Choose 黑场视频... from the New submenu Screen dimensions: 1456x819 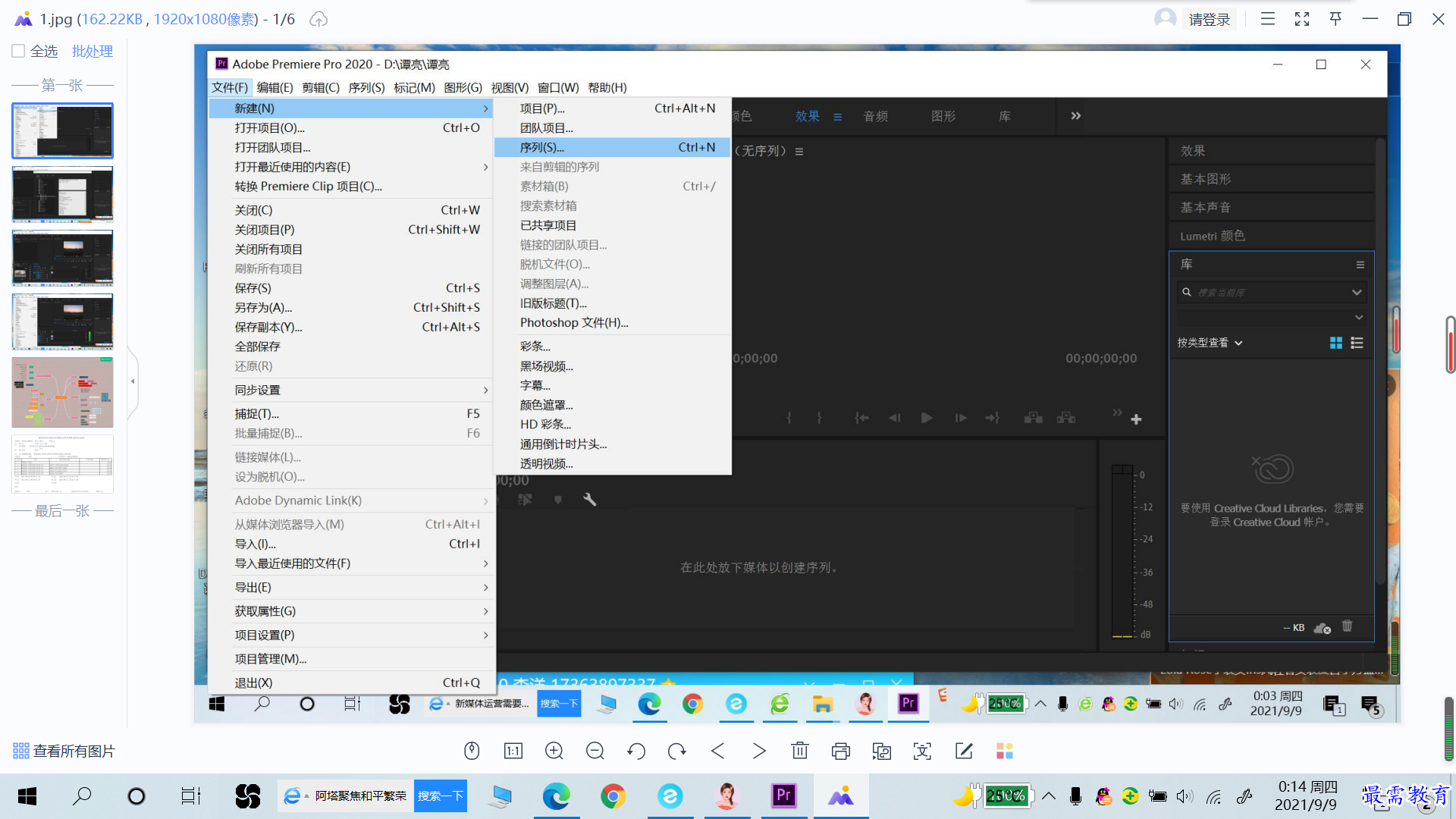point(613,366)
